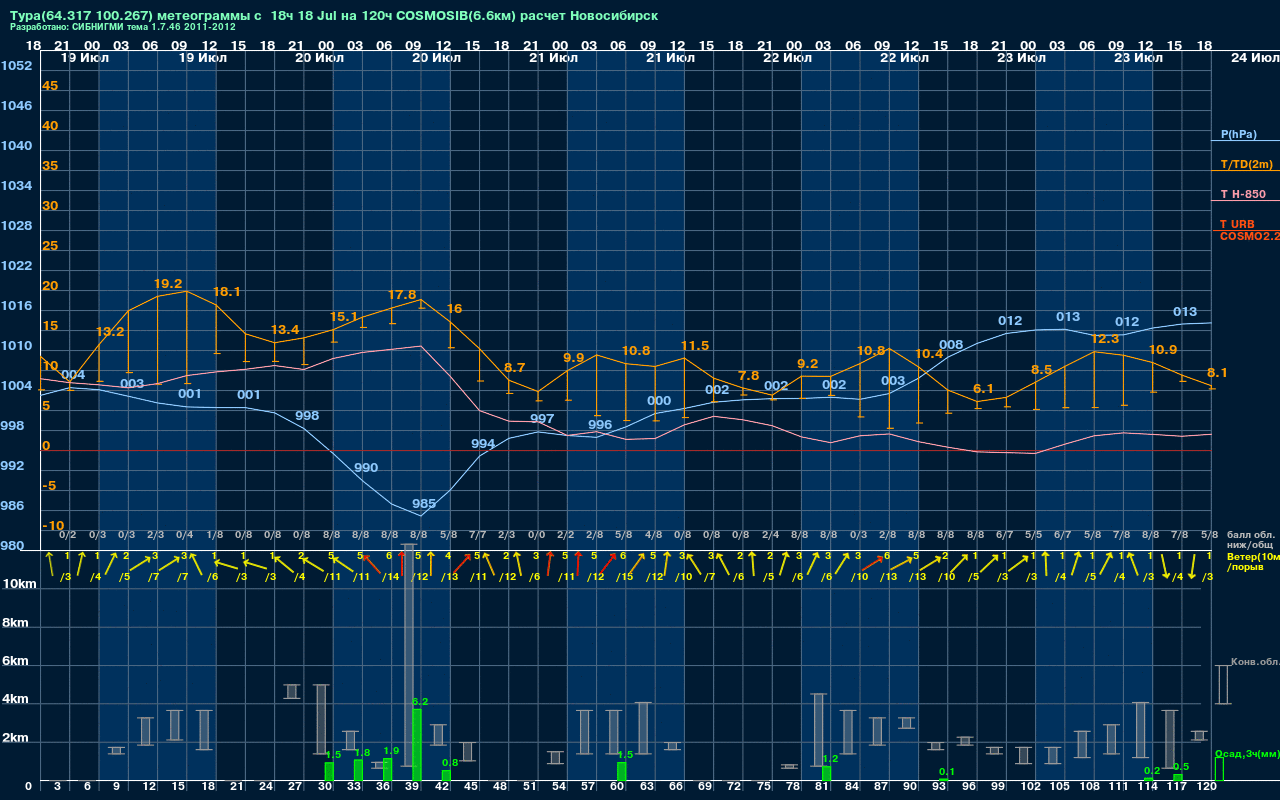Select the T/TD(2m) legend label
Screen dimensions: 1280x800
coord(1246,164)
